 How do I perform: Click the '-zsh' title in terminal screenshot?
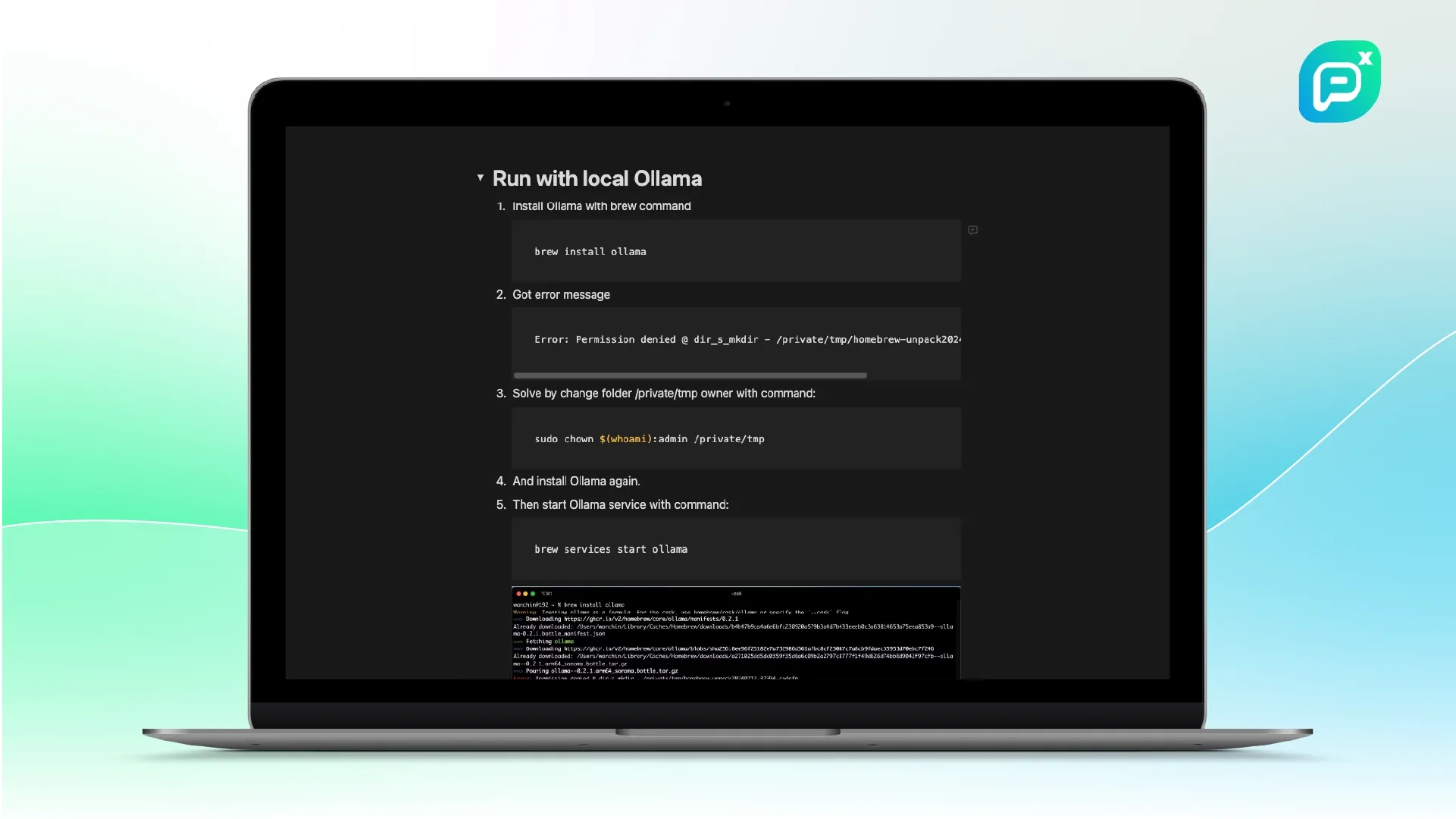(x=736, y=594)
